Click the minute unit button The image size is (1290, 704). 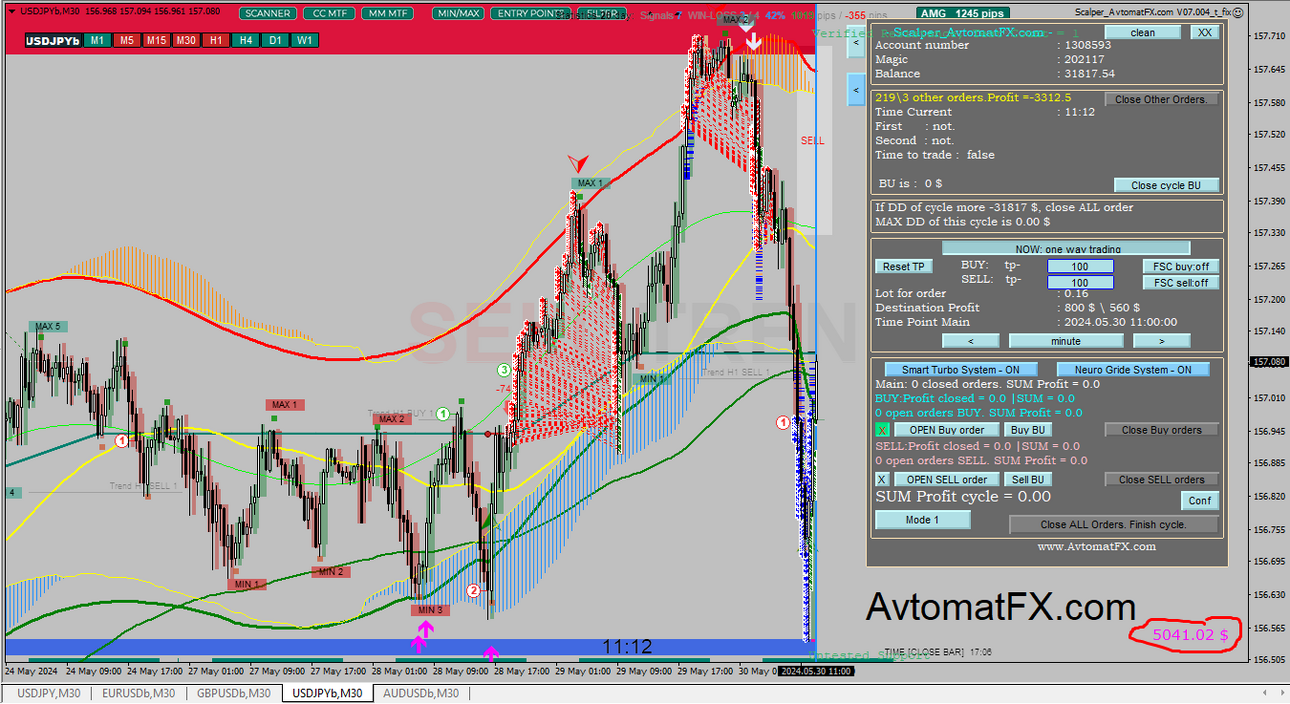pyautogui.click(x=1066, y=341)
